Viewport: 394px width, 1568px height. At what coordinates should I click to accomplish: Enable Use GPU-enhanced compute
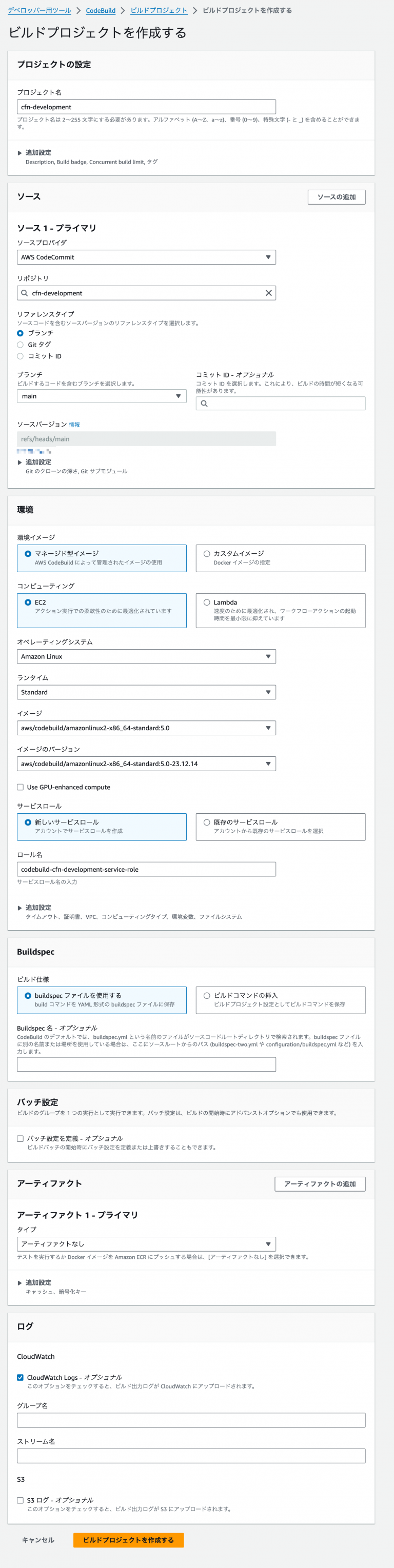pos(21,787)
